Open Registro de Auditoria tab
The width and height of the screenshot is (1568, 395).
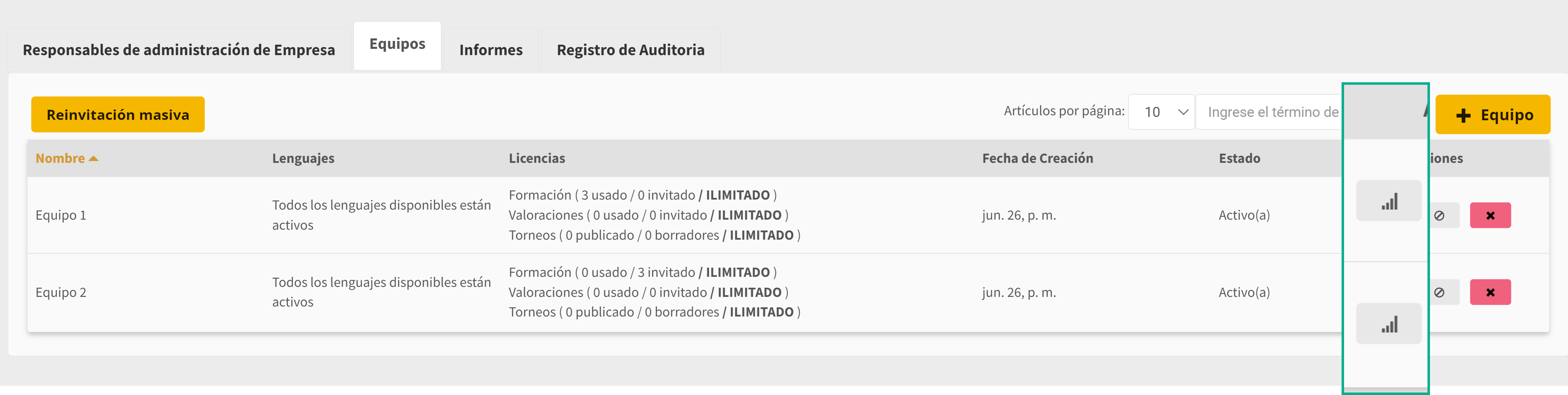click(x=631, y=50)
